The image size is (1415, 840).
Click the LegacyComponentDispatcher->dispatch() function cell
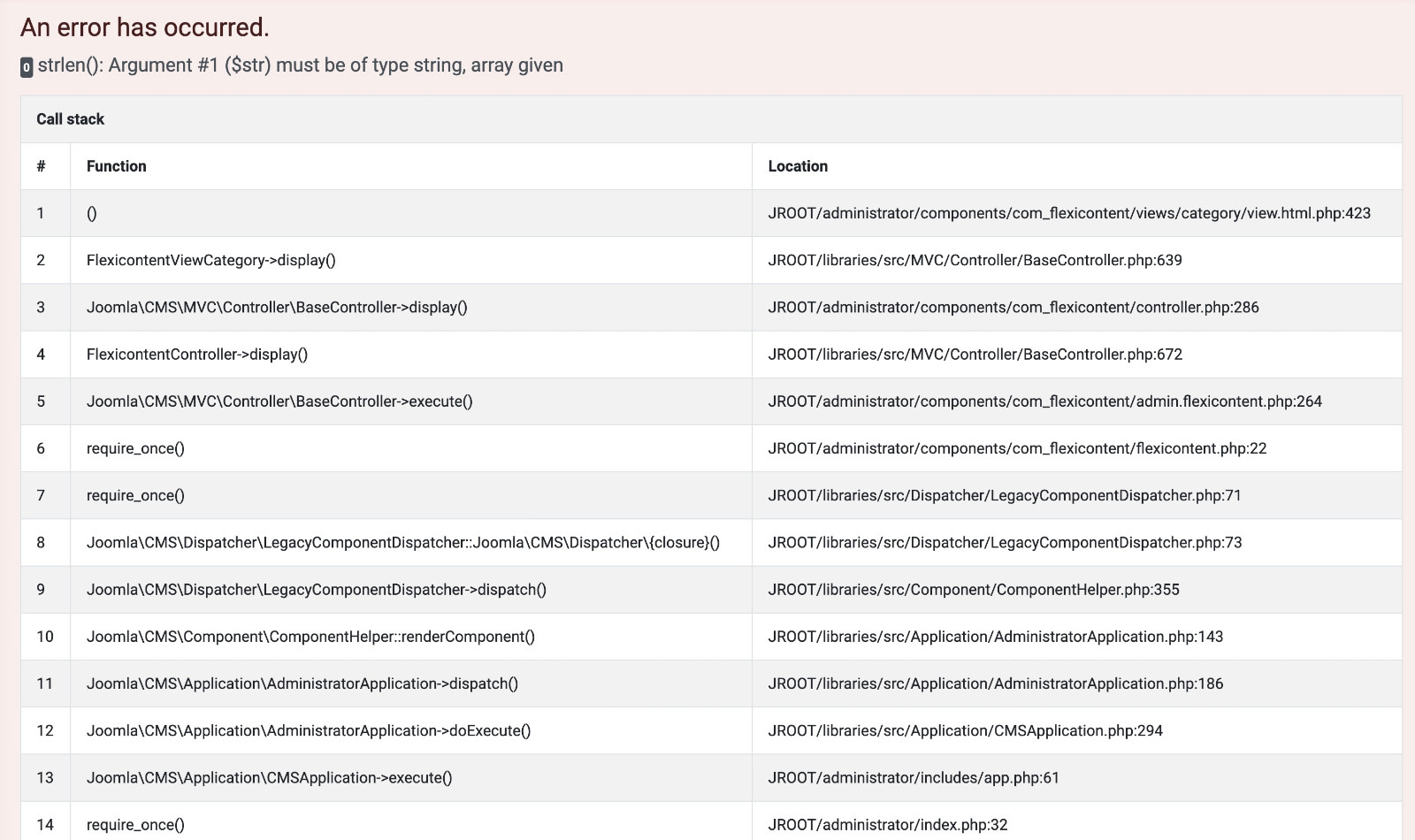[316, 590]
